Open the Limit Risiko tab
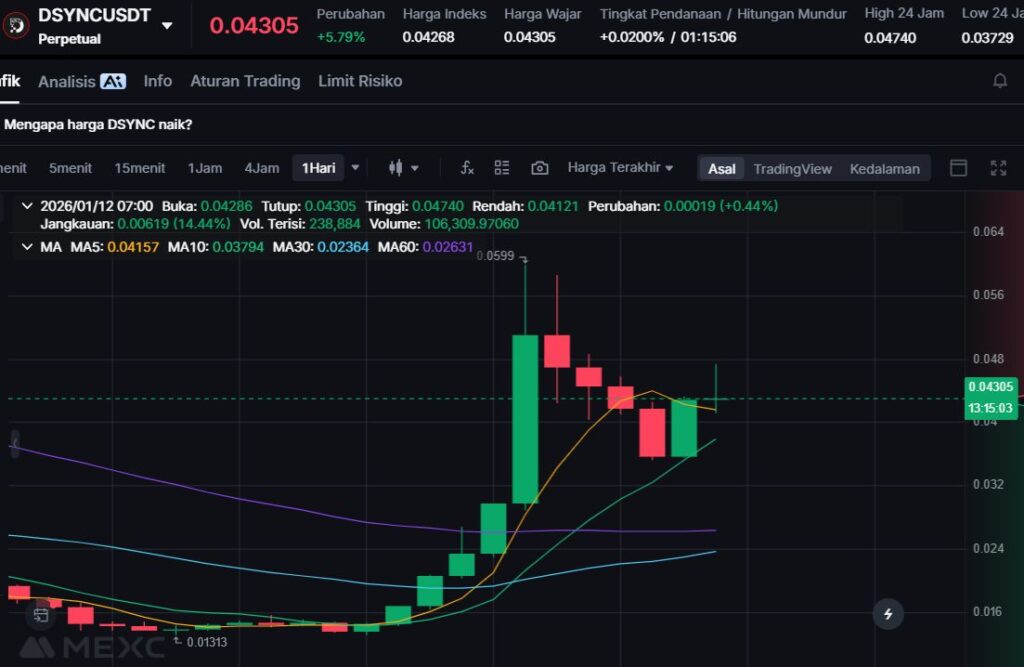The image size is (1024, 667). tap(360, 81)
